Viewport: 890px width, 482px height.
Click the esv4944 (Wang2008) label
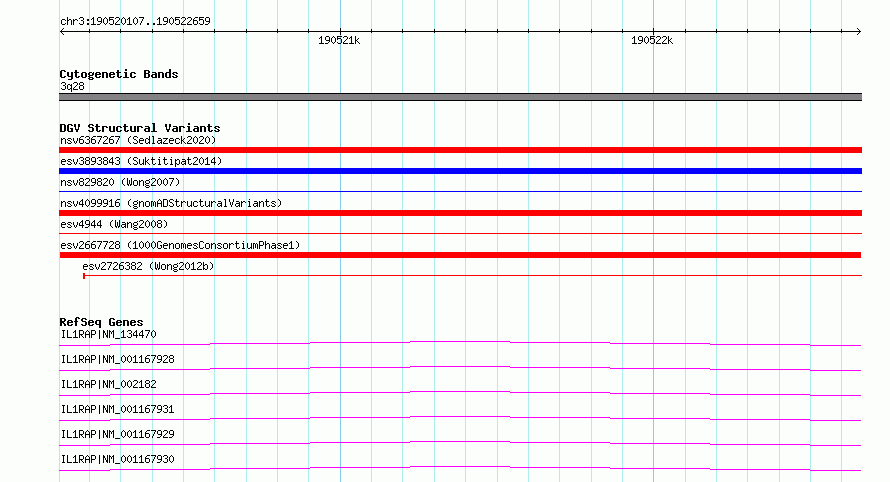click(x=114, y=224)
